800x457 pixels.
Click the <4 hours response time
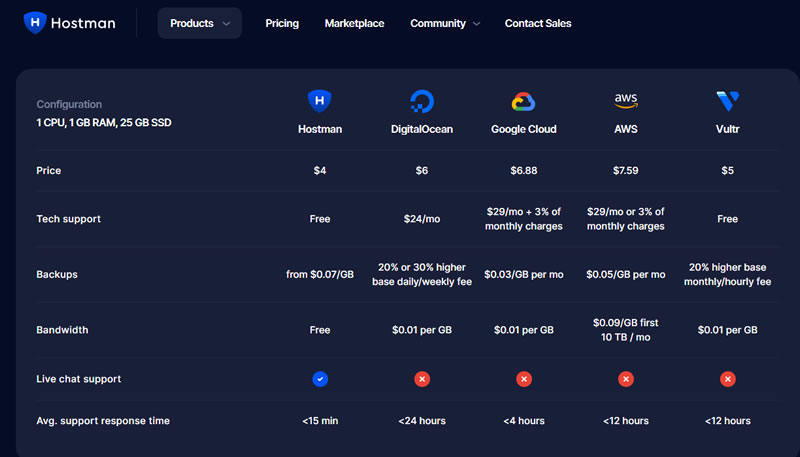(524, 421)
